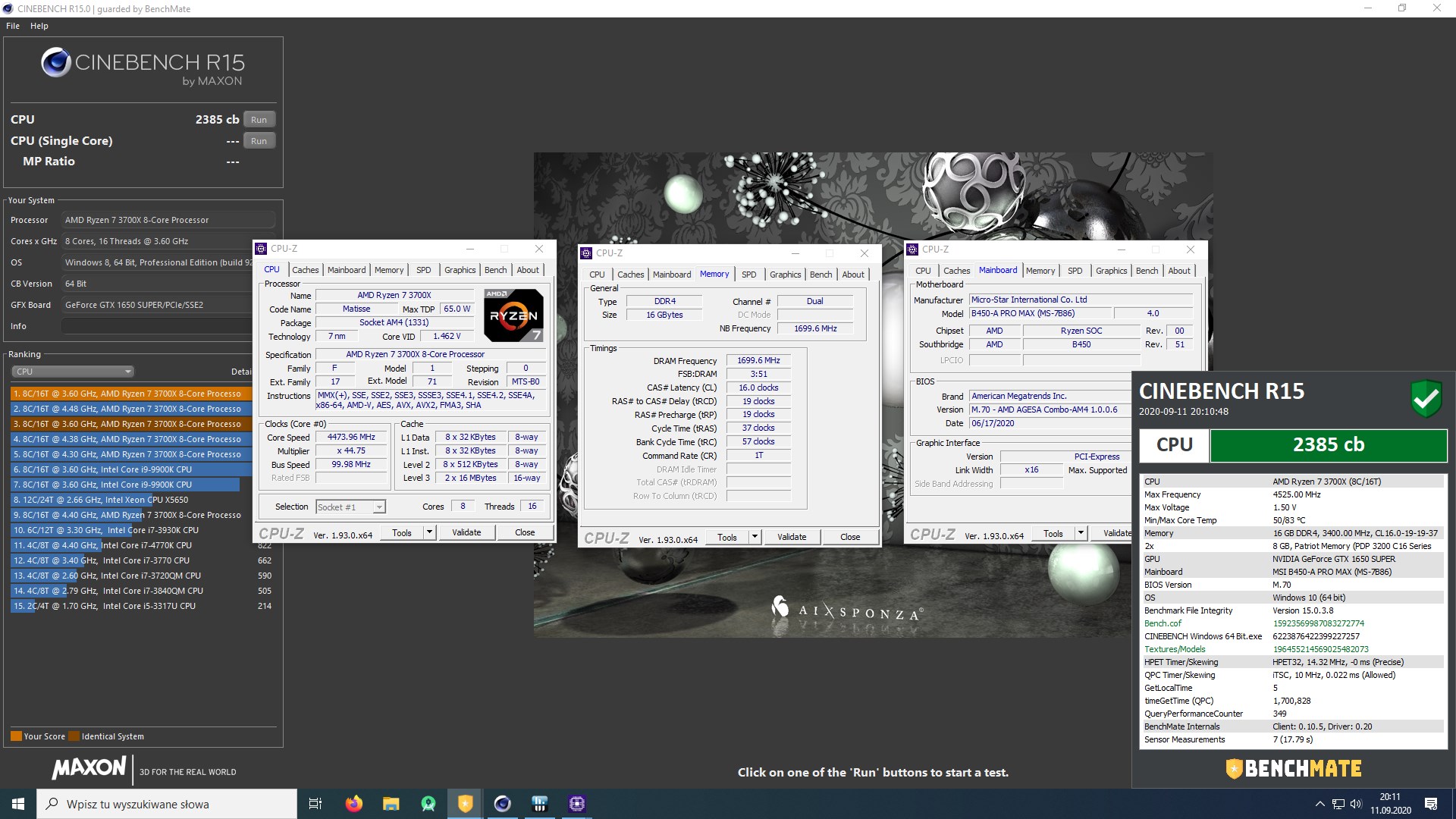Switch to CPU-Z via taskbar icon
Image resolution: width=1456 pixels, height=819 pixels.
point(577,804)
